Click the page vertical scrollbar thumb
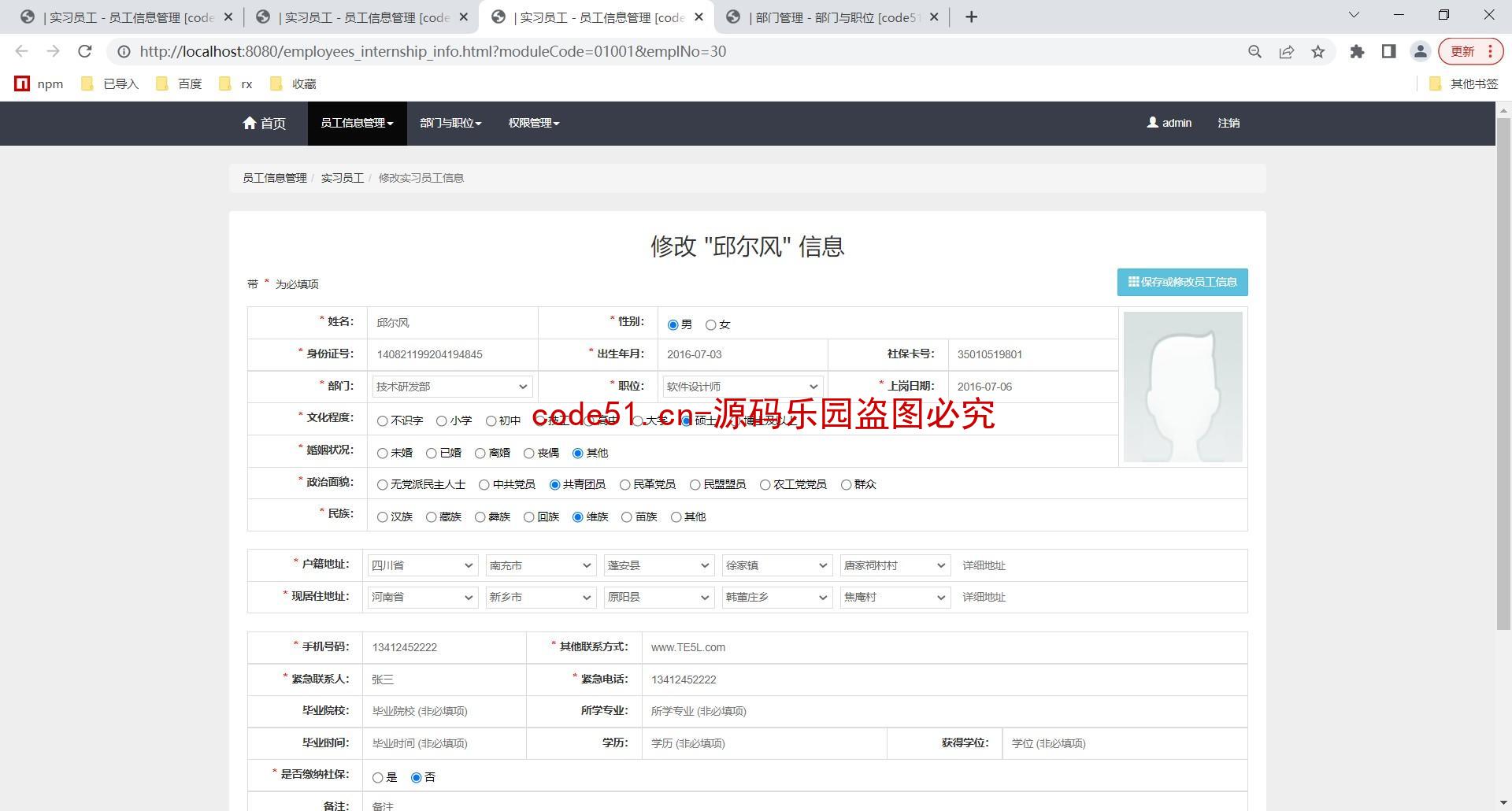Viewport: 1512px width, 811px height. (1503, 373)
